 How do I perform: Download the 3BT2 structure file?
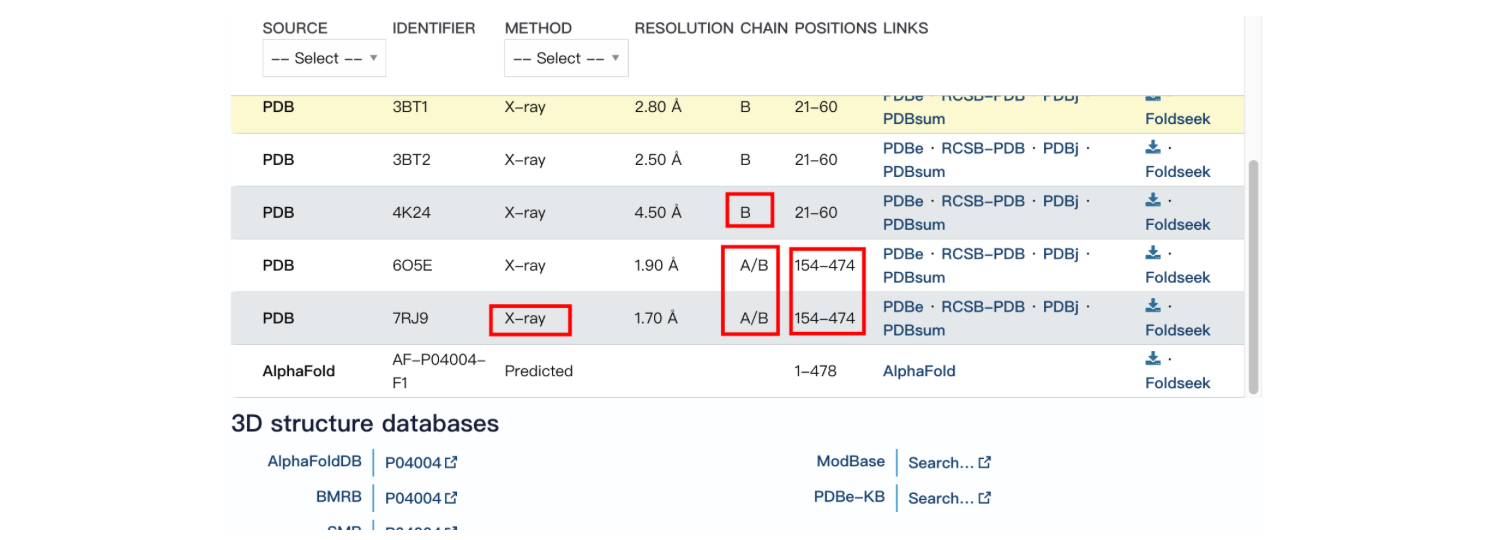click(x=1153, y=147)
